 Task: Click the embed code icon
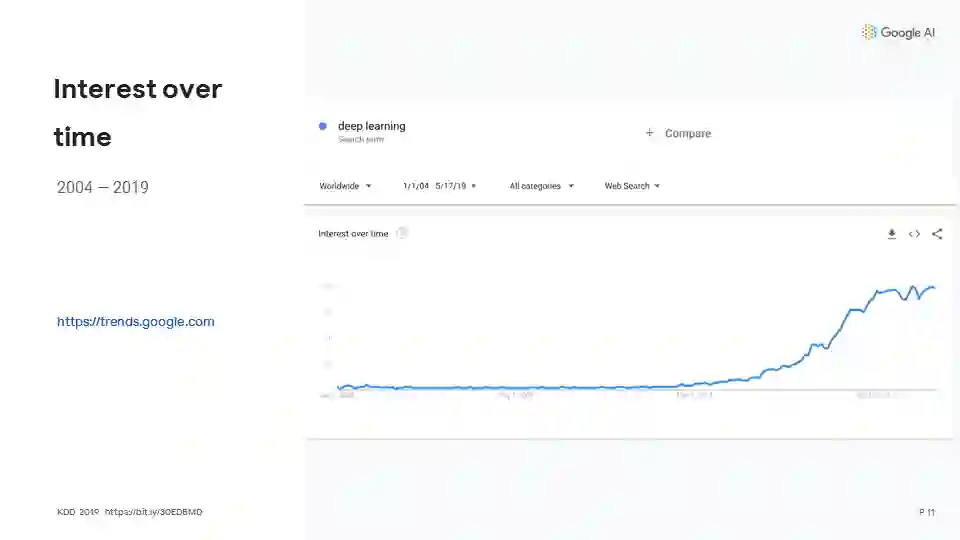pos(914,234)
